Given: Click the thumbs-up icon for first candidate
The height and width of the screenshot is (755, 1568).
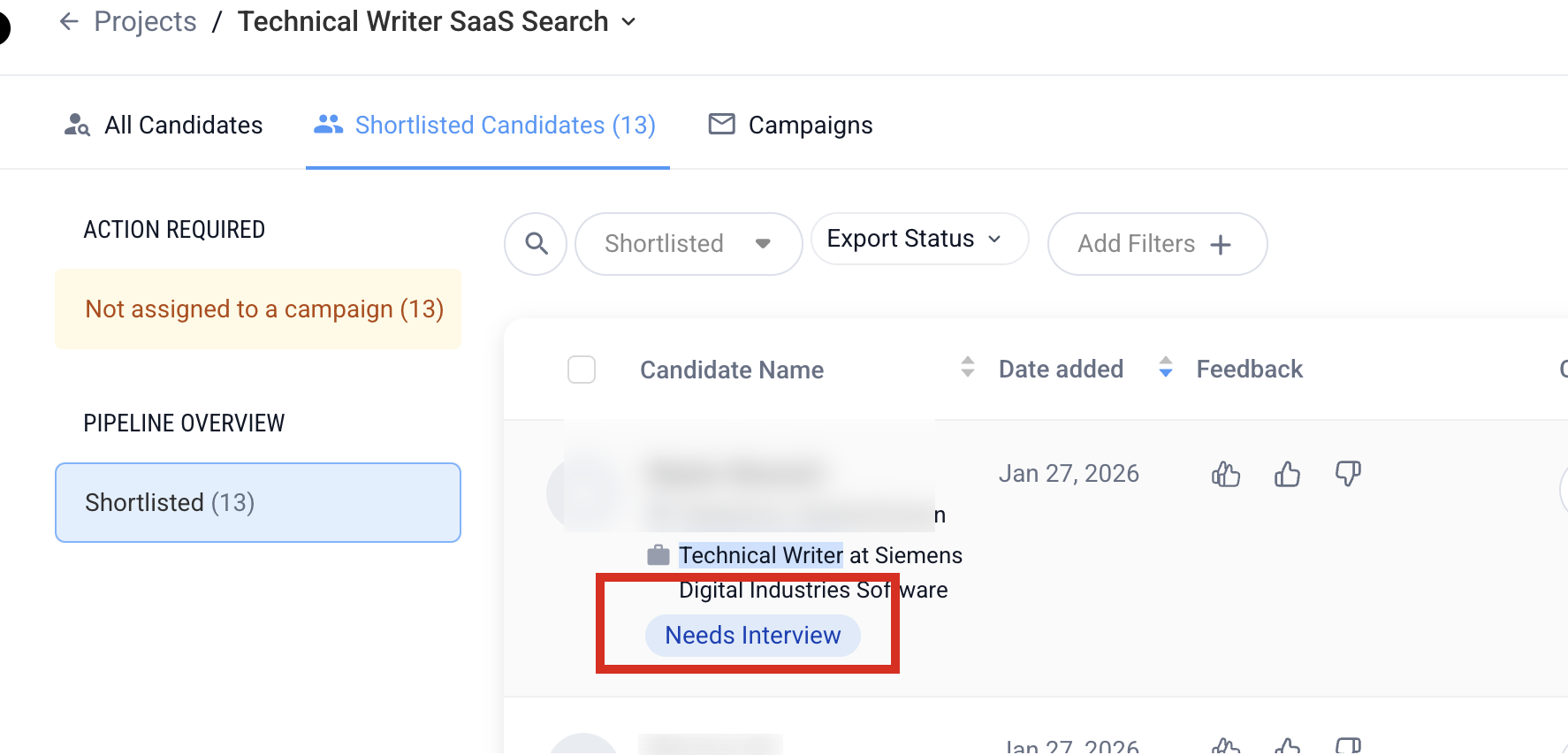Looking at the screenshot, I should (x=1287, y=474).
